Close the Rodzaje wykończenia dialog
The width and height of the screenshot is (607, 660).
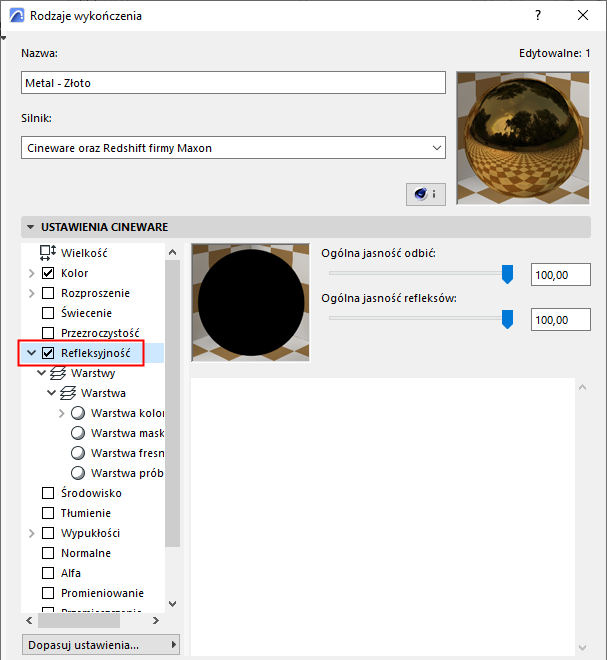[583, 16]
